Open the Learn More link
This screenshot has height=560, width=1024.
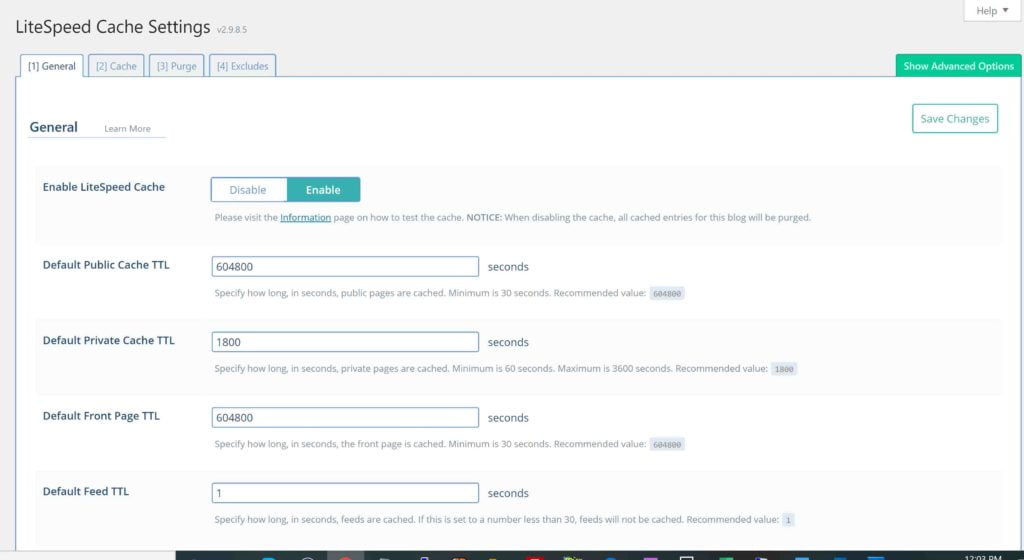point(127,129)
